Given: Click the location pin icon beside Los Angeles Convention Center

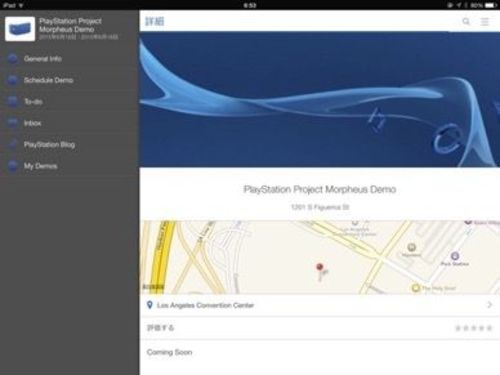Looking at the screenshot, I should [x=150, y=305].
